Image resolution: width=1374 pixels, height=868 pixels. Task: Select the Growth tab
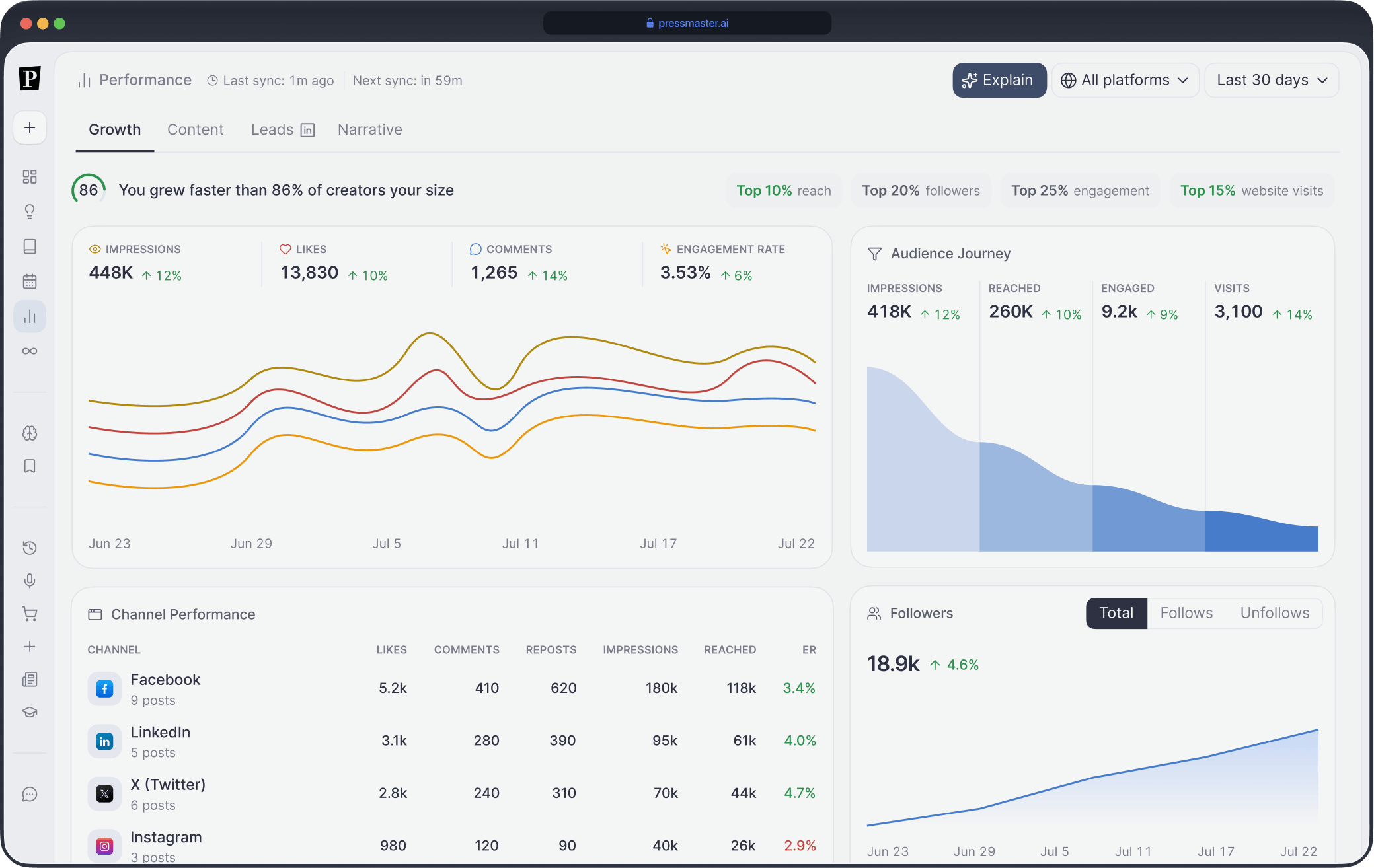coord(115,129)
